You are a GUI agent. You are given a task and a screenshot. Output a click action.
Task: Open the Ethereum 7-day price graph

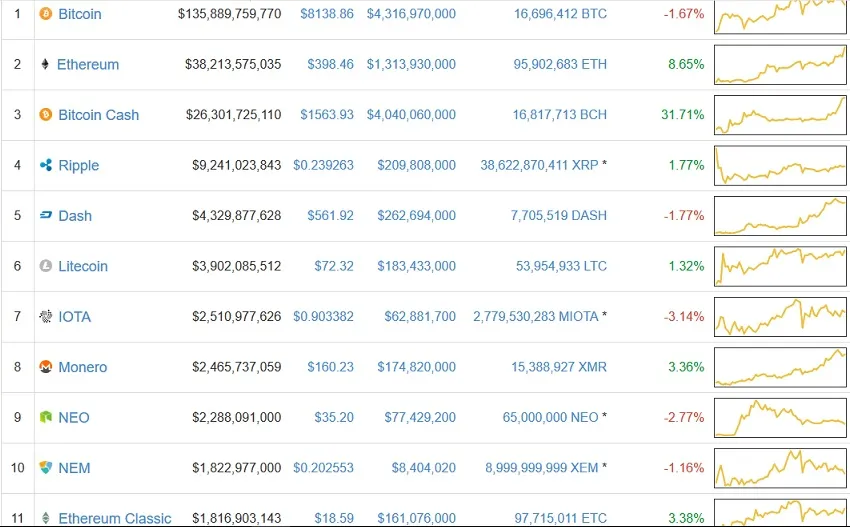point(780,65)
